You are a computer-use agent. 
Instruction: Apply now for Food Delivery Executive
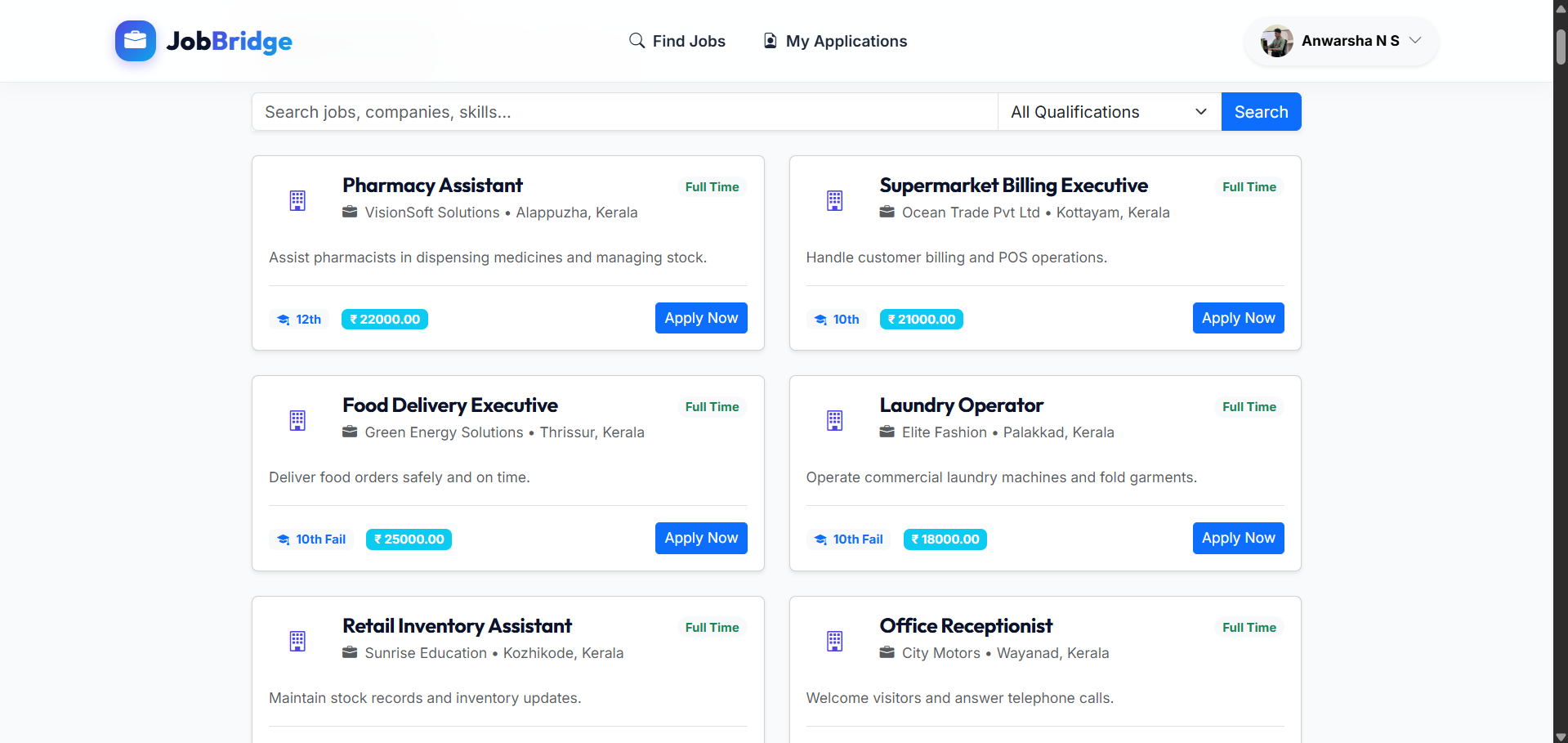pos(701,538)
